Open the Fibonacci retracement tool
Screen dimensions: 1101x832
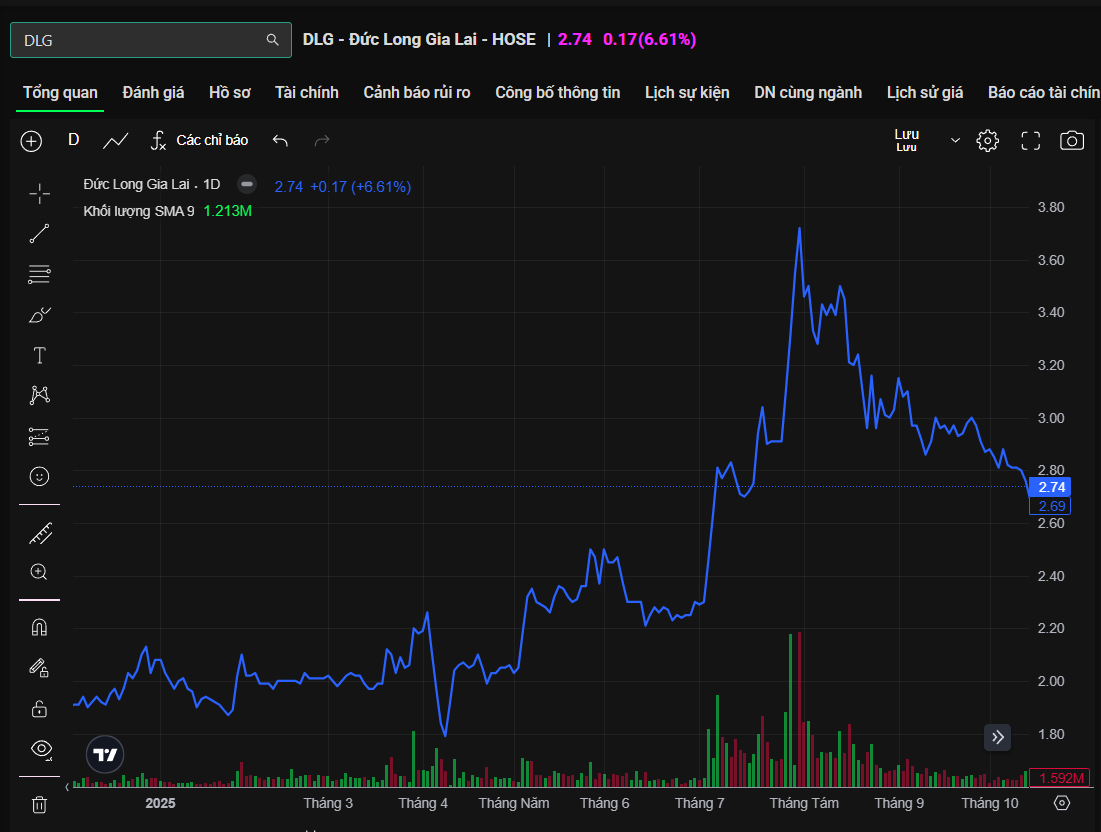[39, 274]
